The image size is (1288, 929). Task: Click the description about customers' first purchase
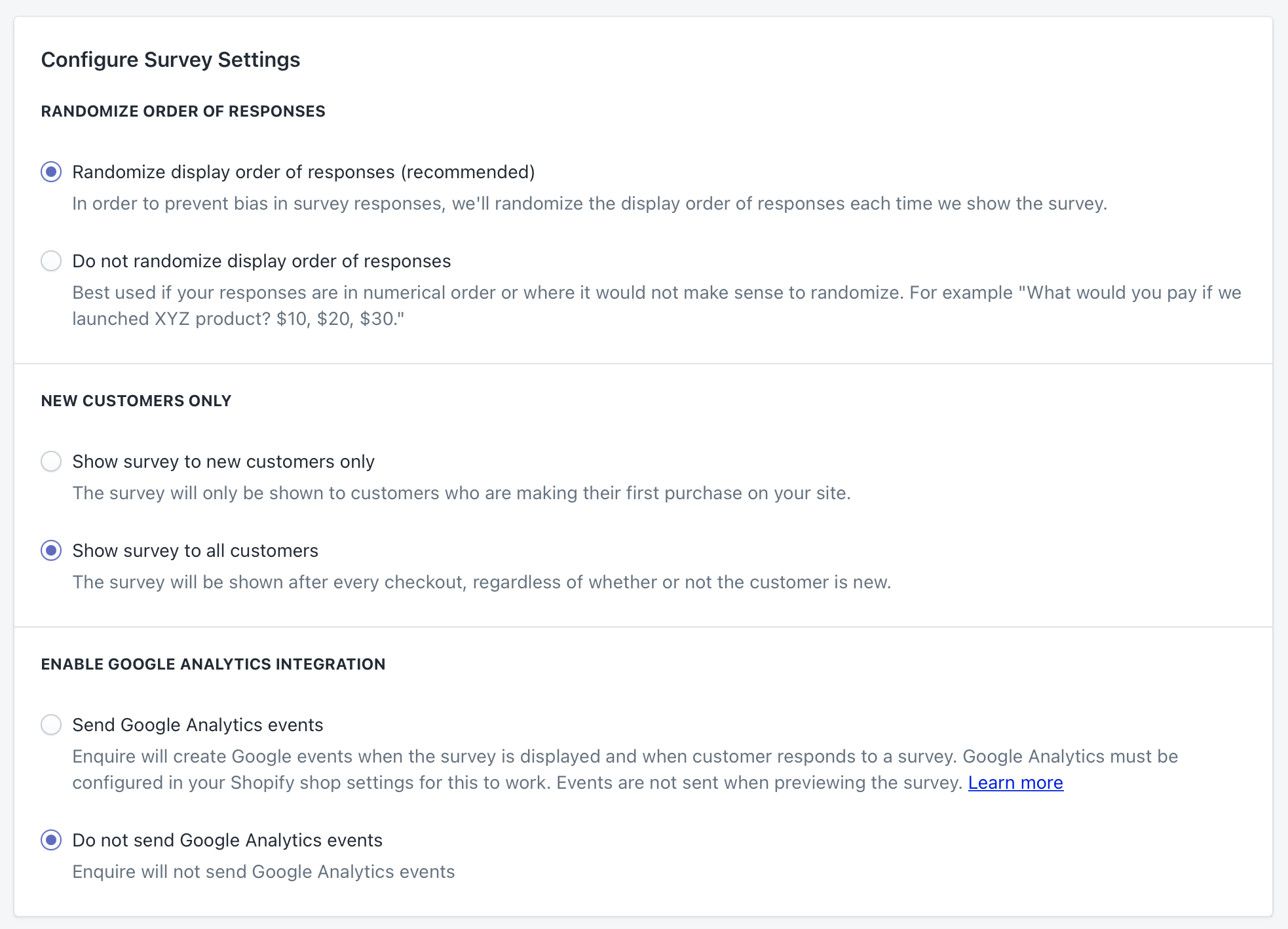click(461, 493)
